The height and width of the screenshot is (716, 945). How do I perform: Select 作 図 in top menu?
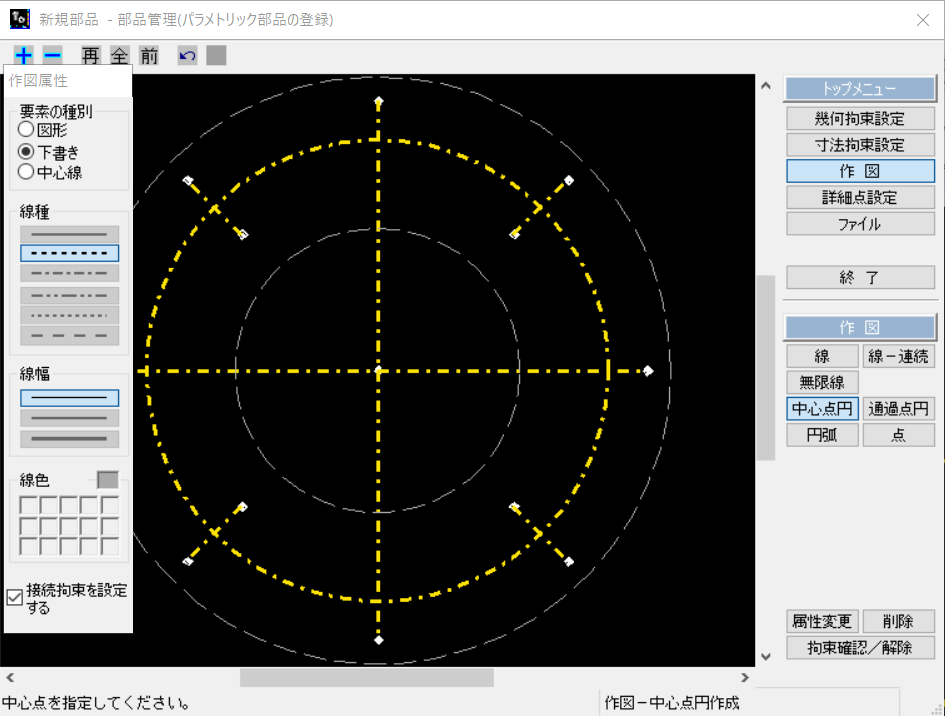860,171
